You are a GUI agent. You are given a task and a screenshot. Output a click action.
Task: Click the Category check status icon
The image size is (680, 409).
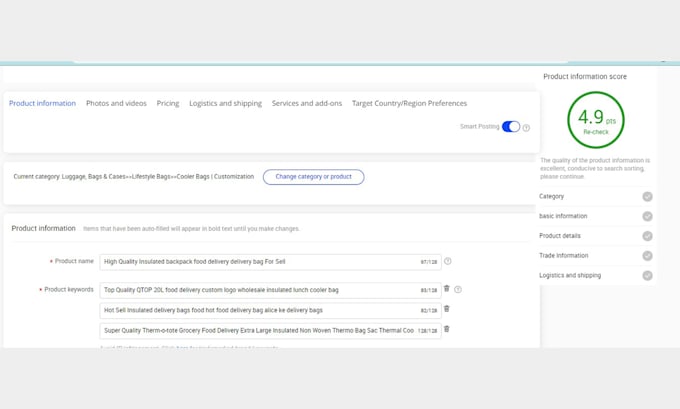tap(647, 196)
